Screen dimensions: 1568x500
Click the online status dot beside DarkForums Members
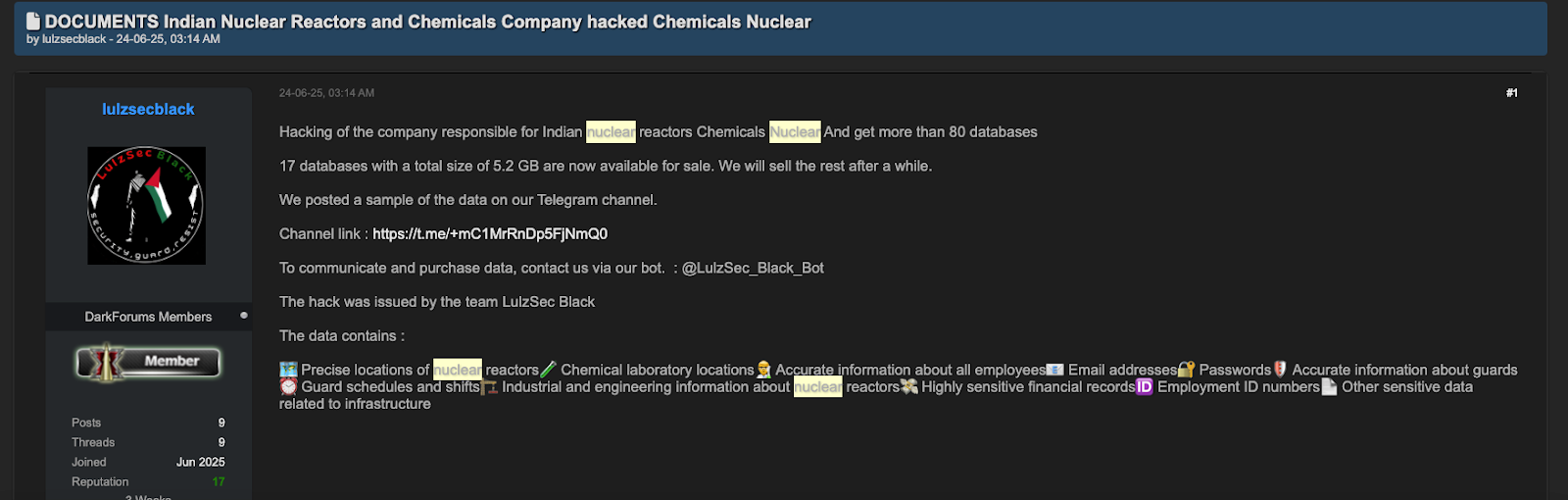tap(244, 316)
